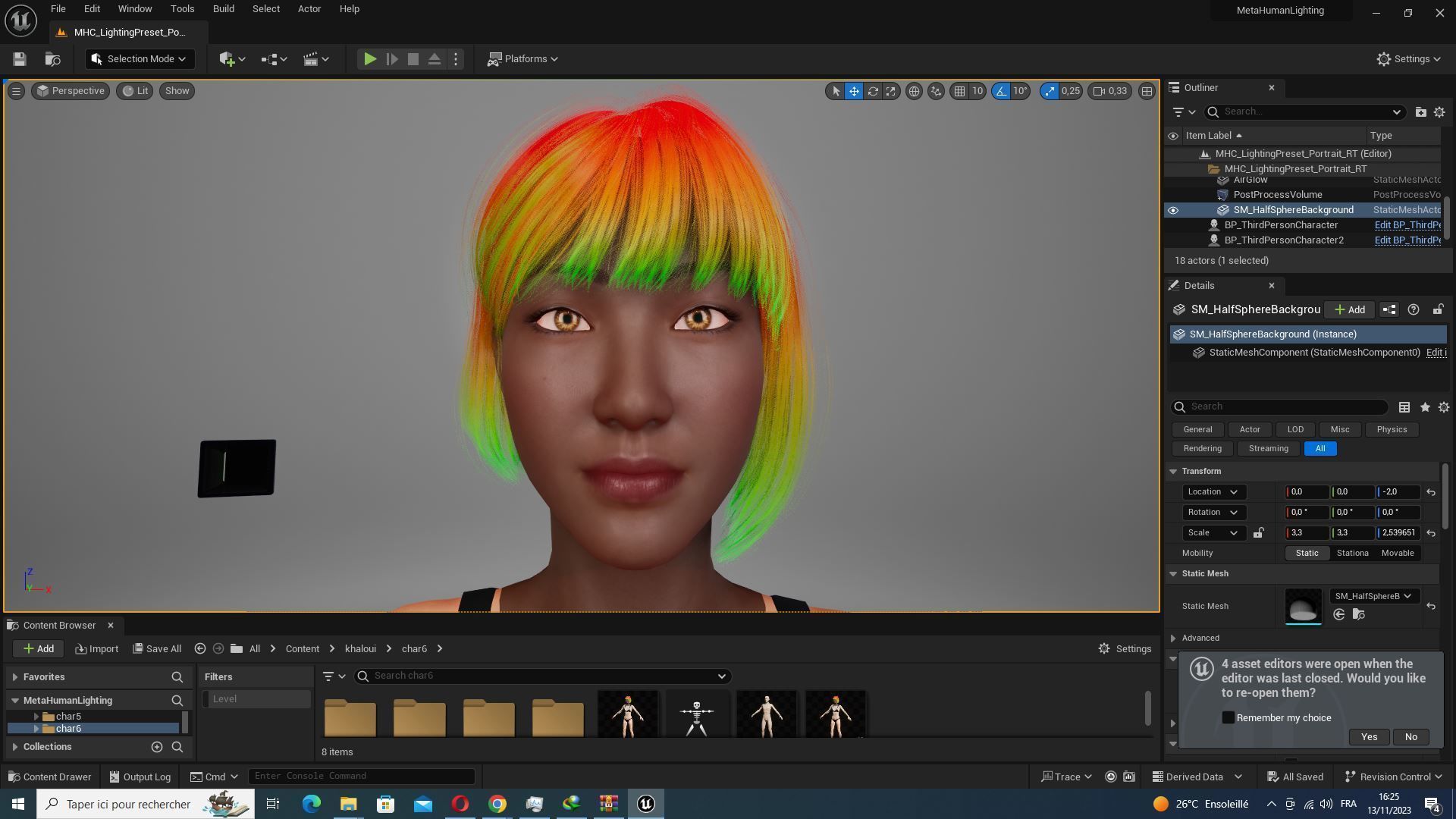Select the Physics filter in Details
This screenshot has width=1456, height=819.
[1392, 430]
